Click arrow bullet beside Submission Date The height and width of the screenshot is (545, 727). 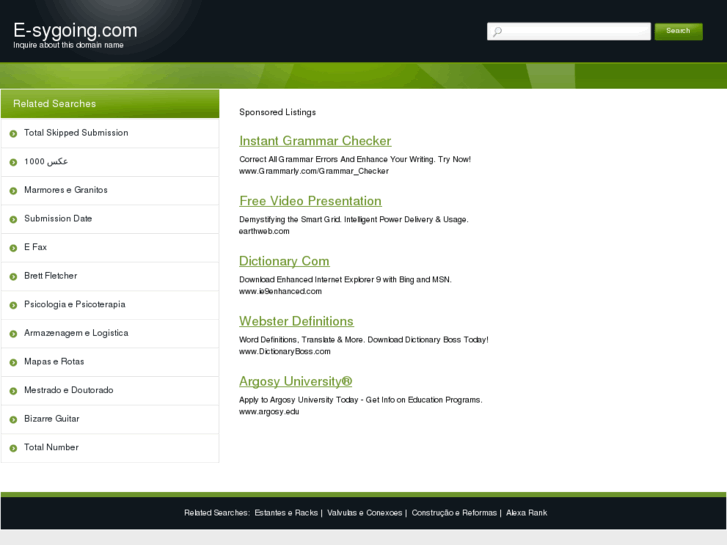tap(13, 219)
